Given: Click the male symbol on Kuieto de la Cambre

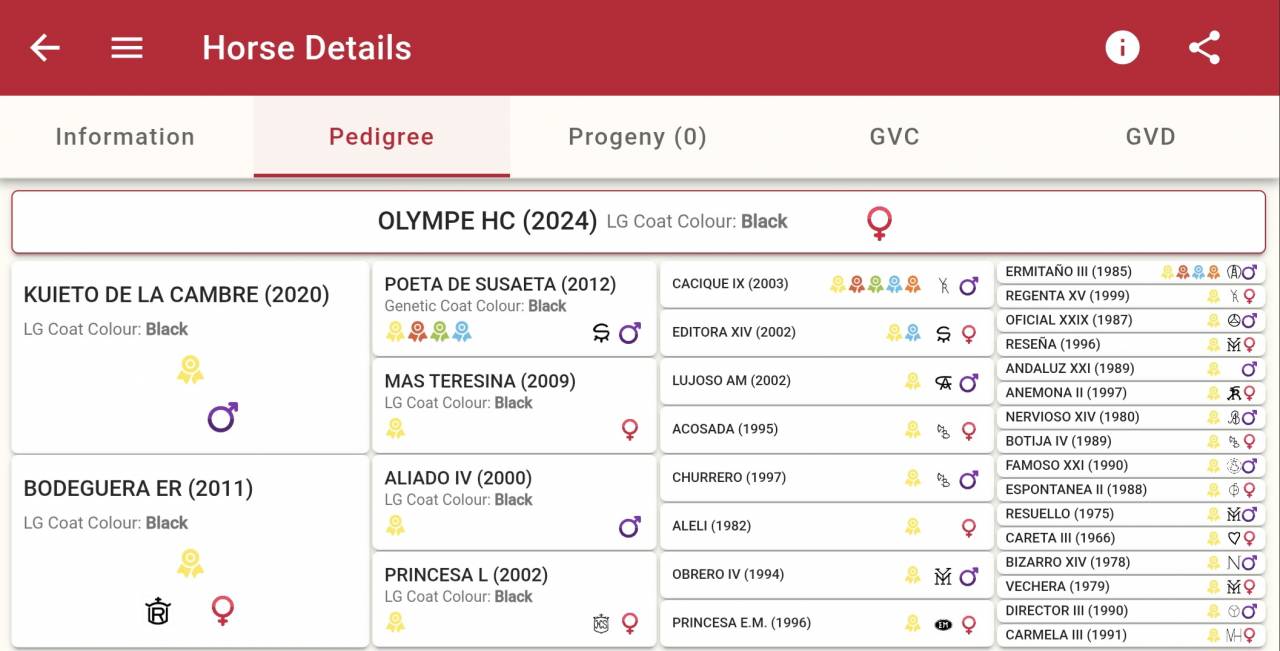Looking at the screenshot, I should (x=222, y=417).
